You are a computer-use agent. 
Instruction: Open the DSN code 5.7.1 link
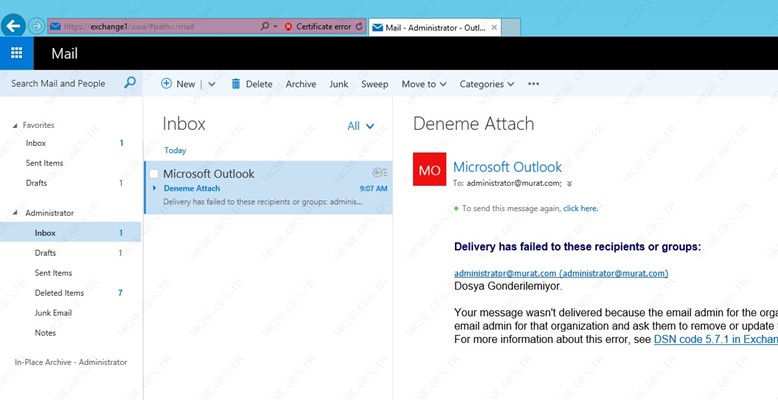(x=715, y=339)
